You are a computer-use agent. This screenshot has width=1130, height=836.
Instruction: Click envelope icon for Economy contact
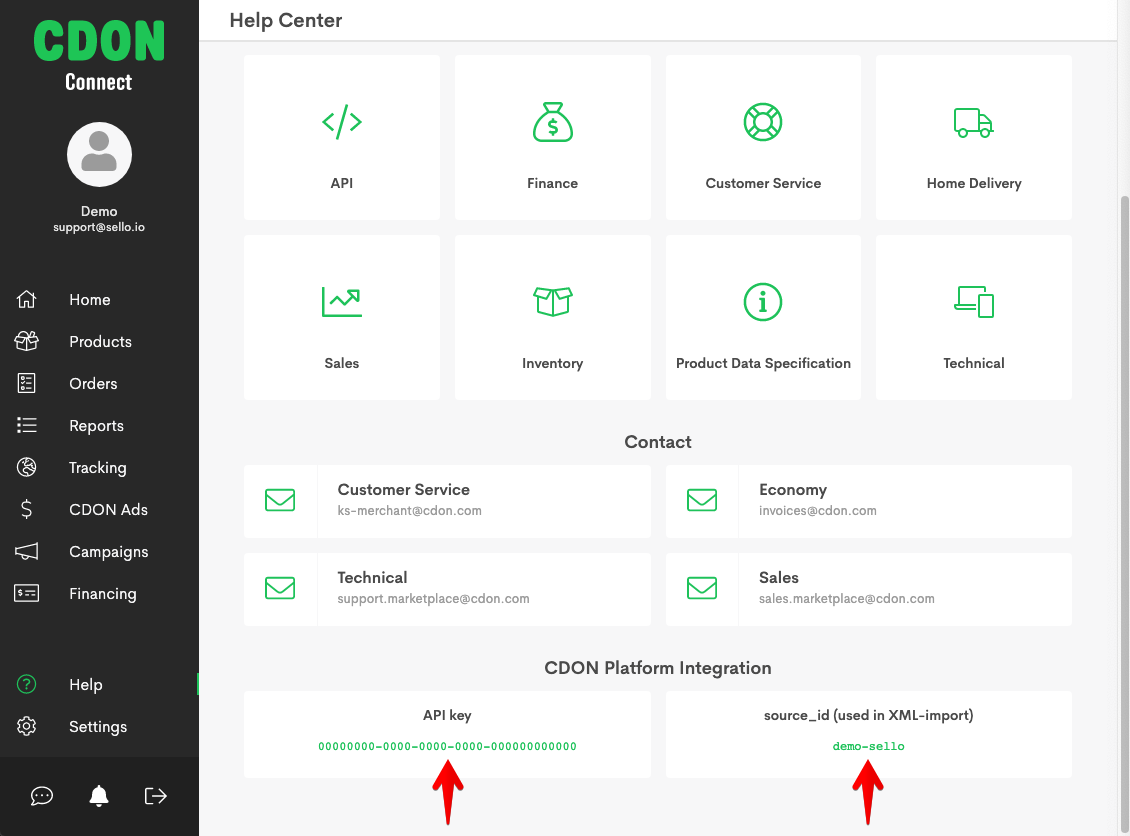pyautogui.click(x=702, y=500)
